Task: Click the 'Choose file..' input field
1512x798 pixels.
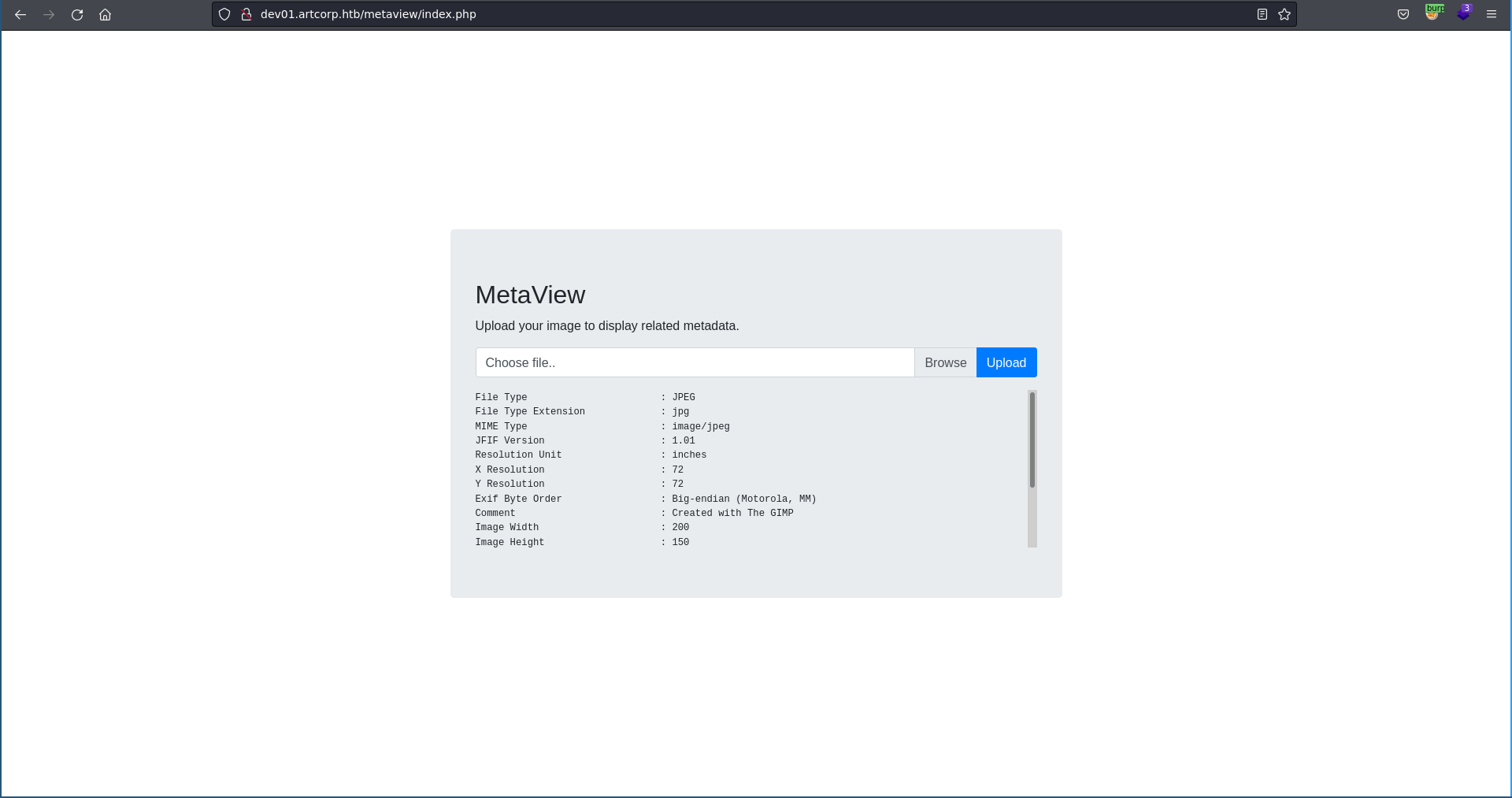Action: click(x=695, y=362)
